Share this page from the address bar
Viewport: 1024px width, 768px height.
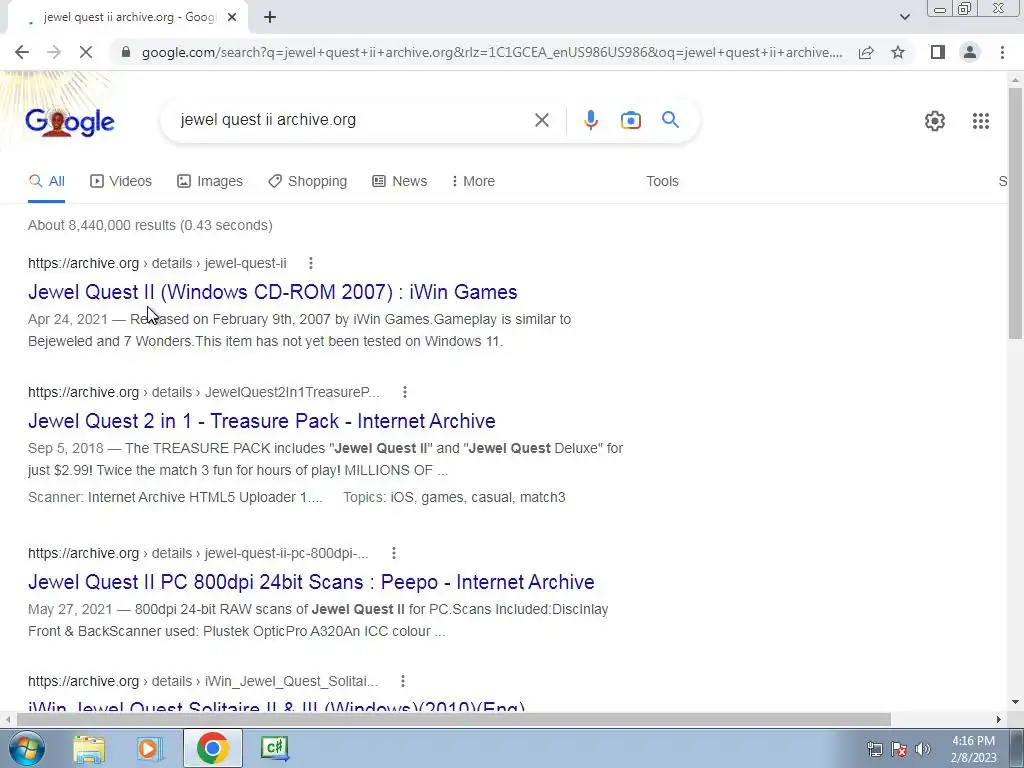point(866,52)
